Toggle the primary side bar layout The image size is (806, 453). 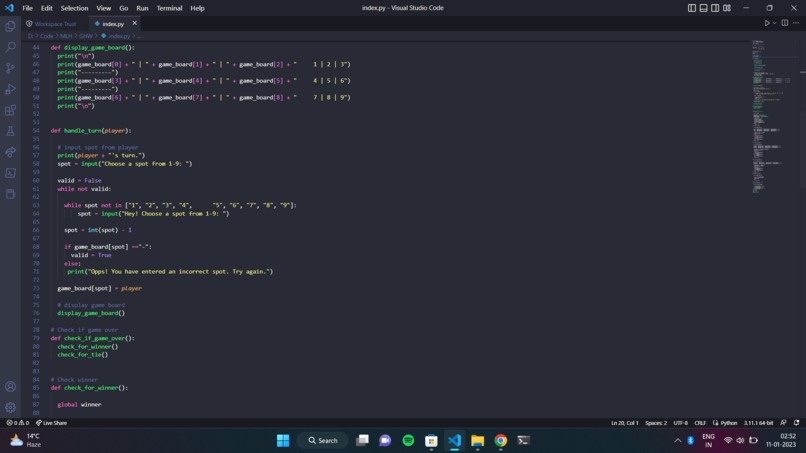pyautogui.click(x=692, y=8)
